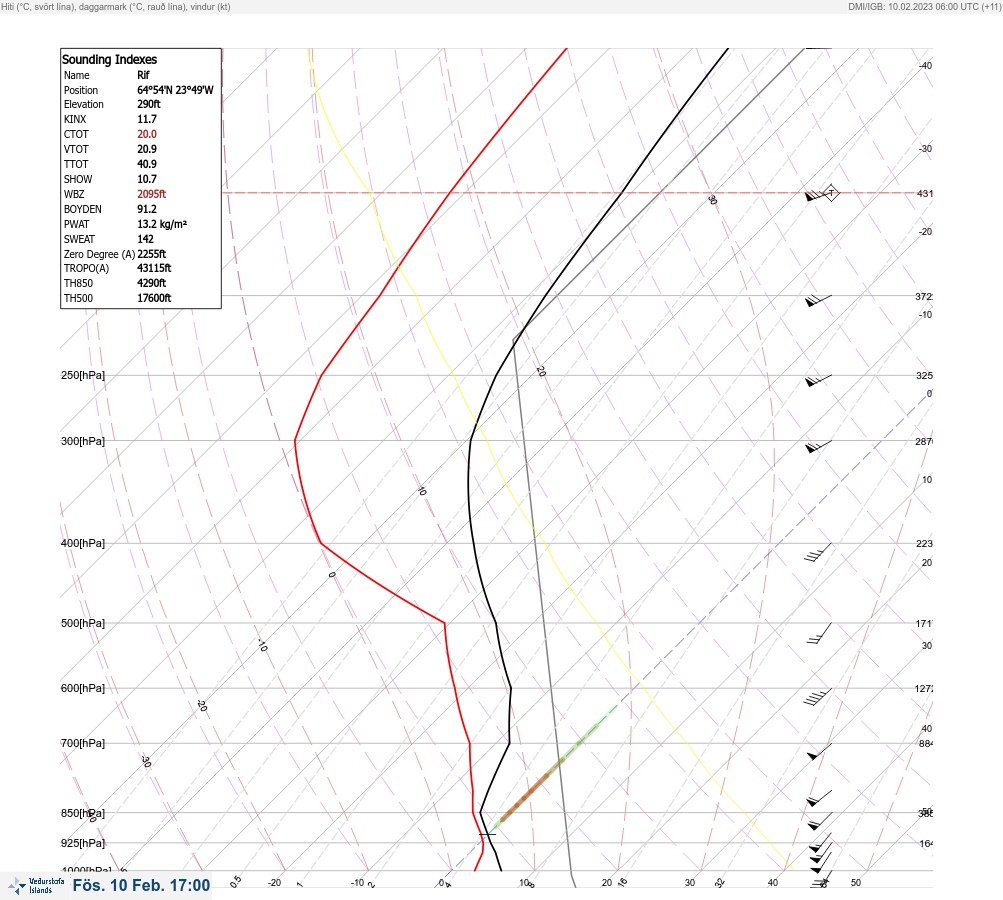Select the TTOT value 40.9
1003x900 pixels.
[x=147, y=164]
